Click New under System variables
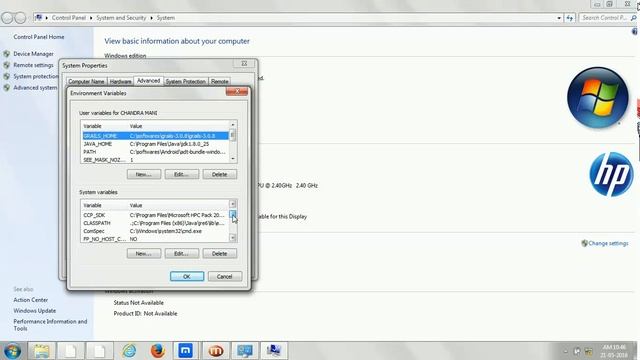This screenshot has height=360, width=640. pos(144,253)
